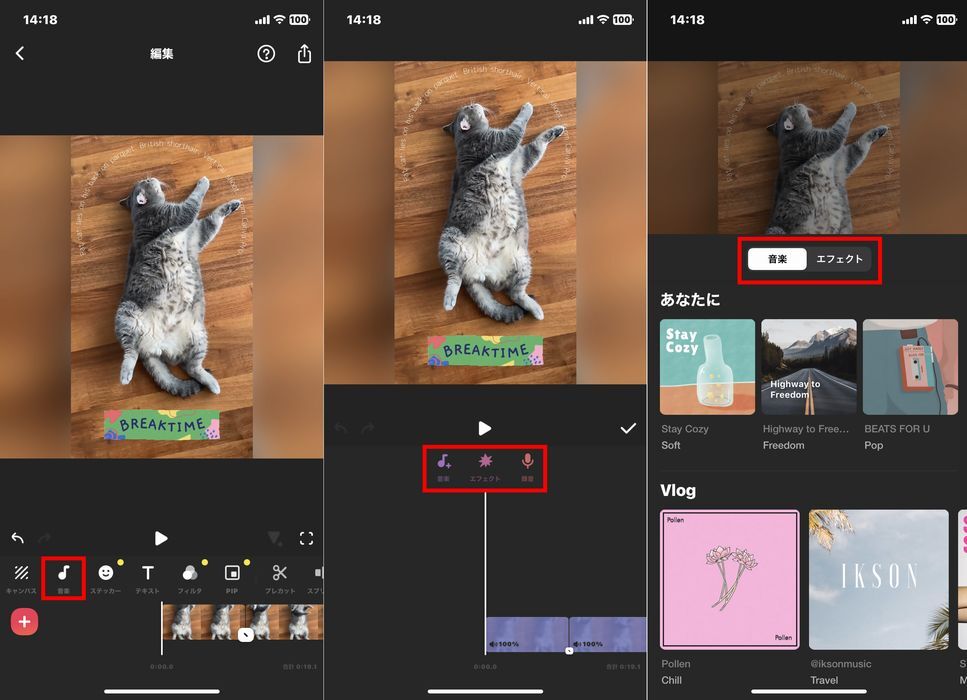Tap the プレカット scissors tool
Viewport: 967px width, 700px height.
point(279,577)
